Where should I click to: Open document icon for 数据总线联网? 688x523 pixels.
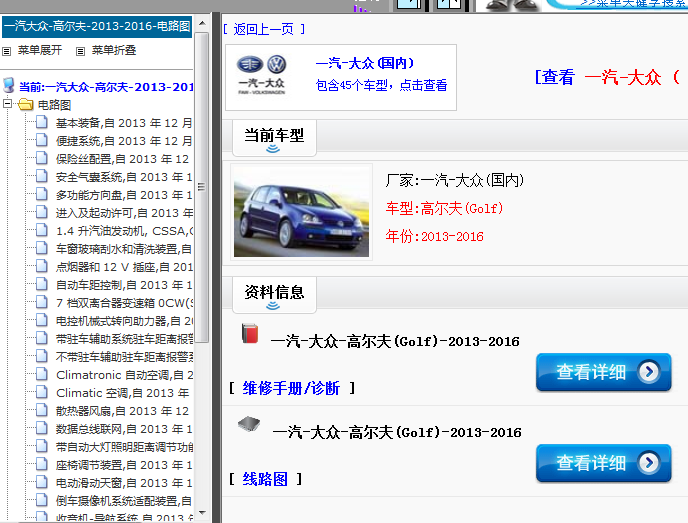(42, 427)
